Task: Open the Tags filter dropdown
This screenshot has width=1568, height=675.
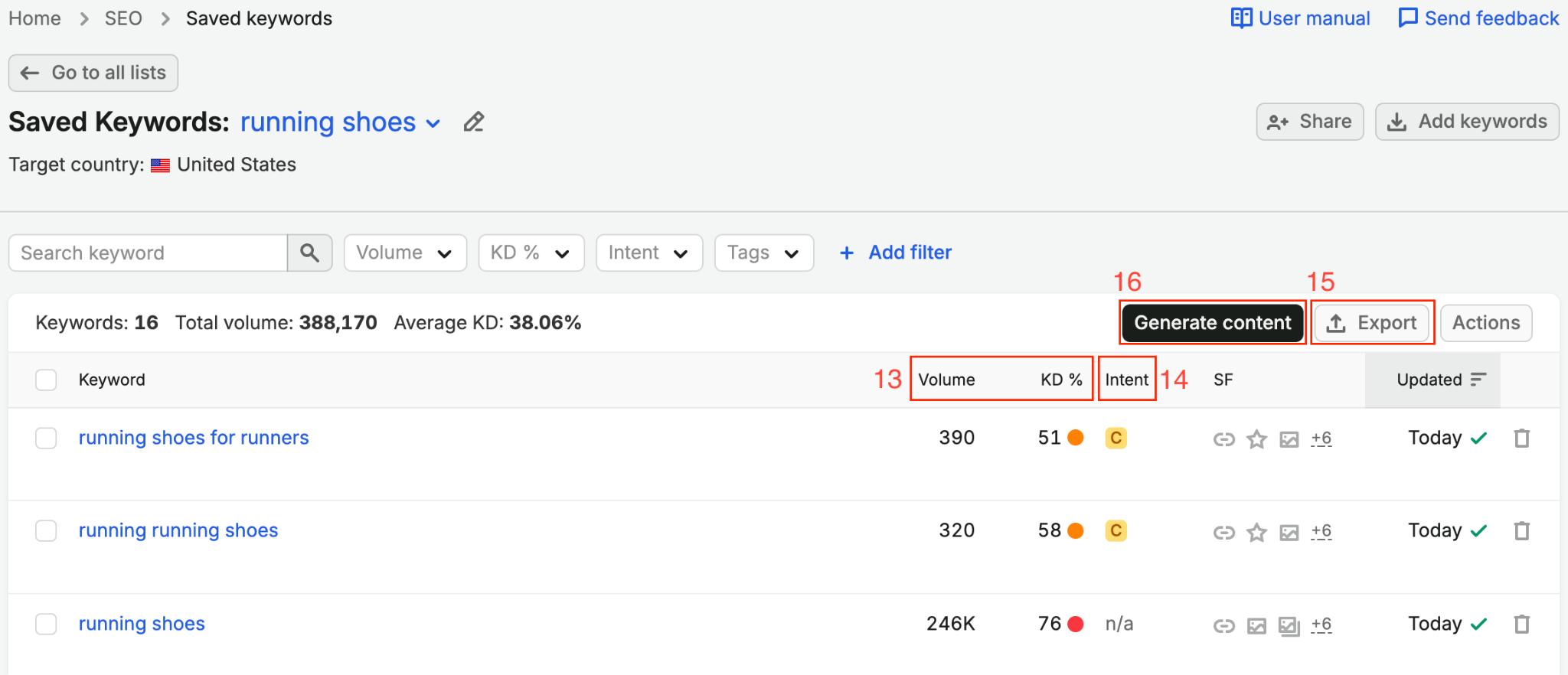Action: point(764,253)
